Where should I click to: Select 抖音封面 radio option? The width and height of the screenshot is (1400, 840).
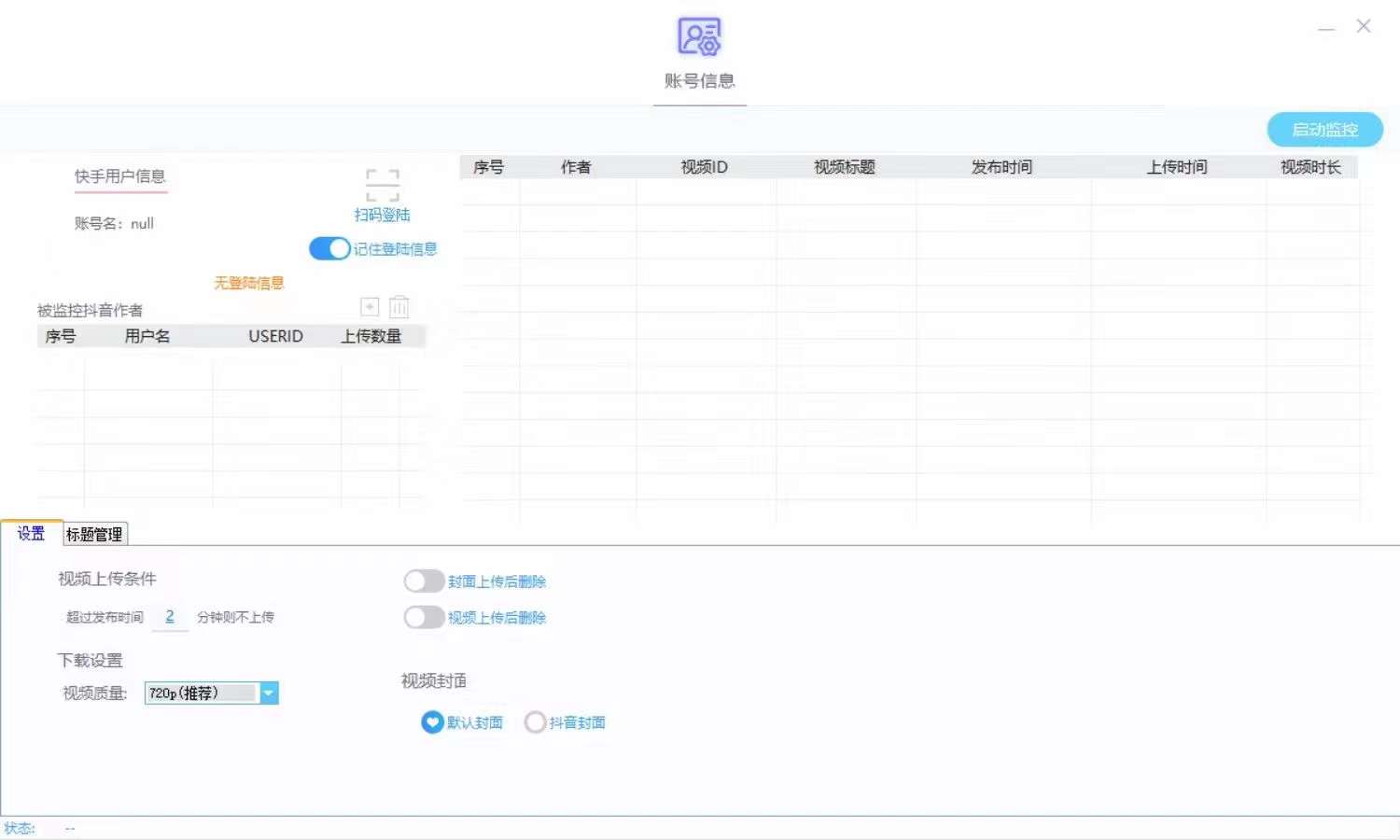coord(535,722)
